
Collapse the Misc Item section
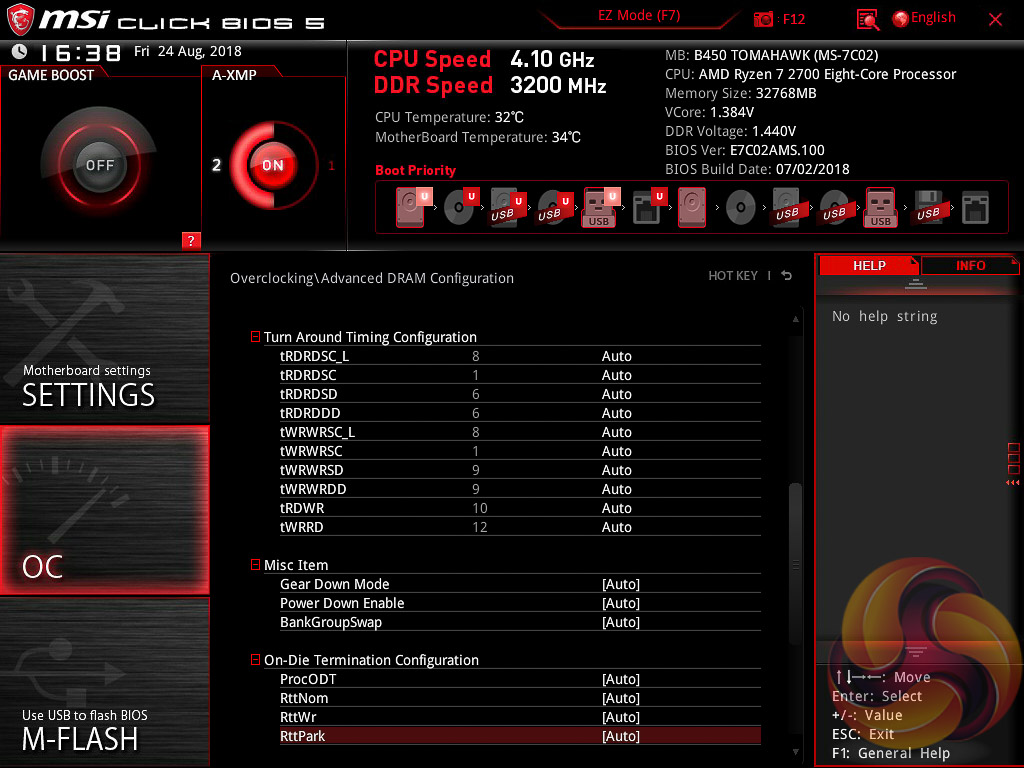[255, 564]
